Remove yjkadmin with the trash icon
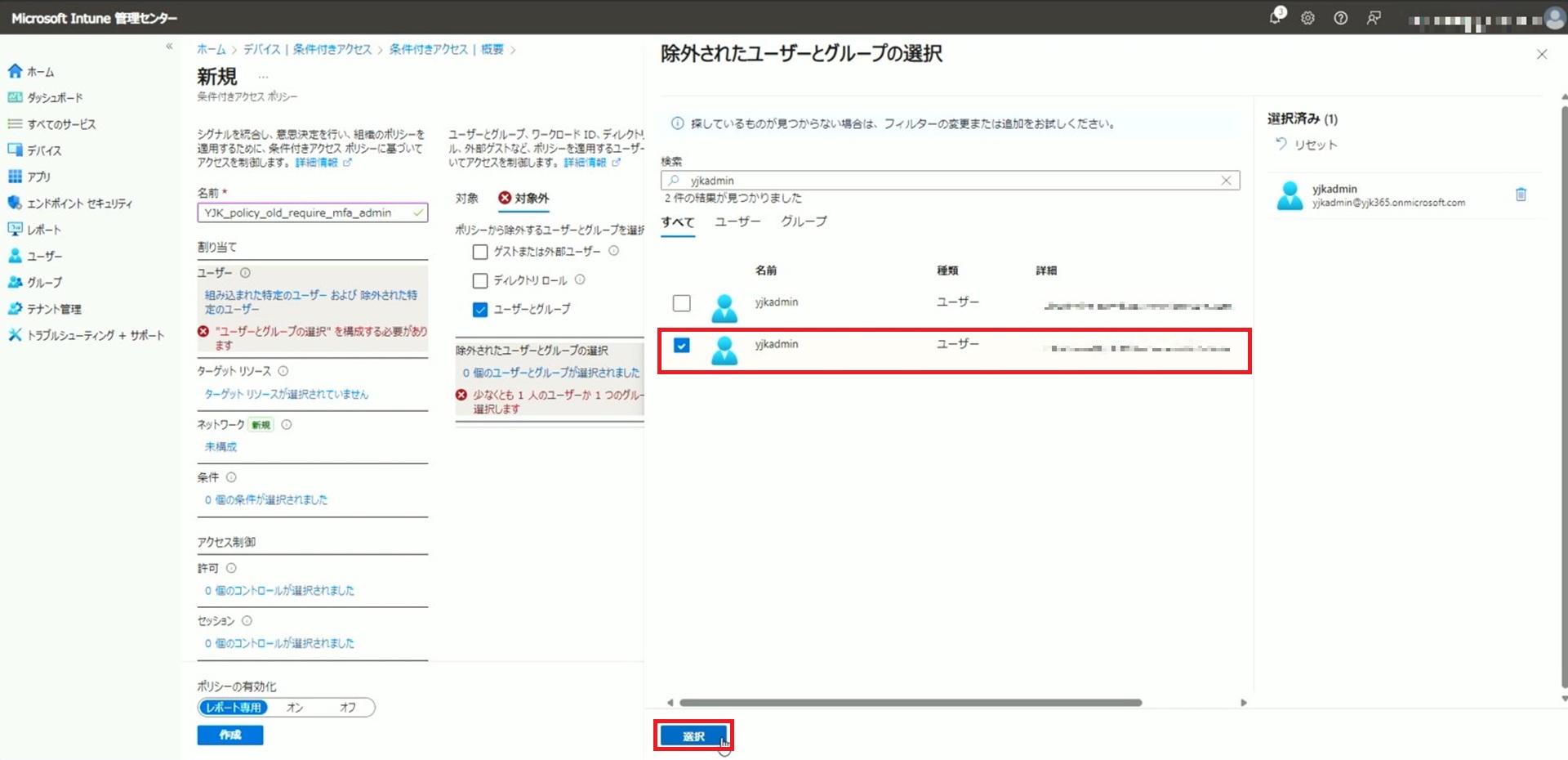This screenshot has width=1568, height=760. 1521,194
